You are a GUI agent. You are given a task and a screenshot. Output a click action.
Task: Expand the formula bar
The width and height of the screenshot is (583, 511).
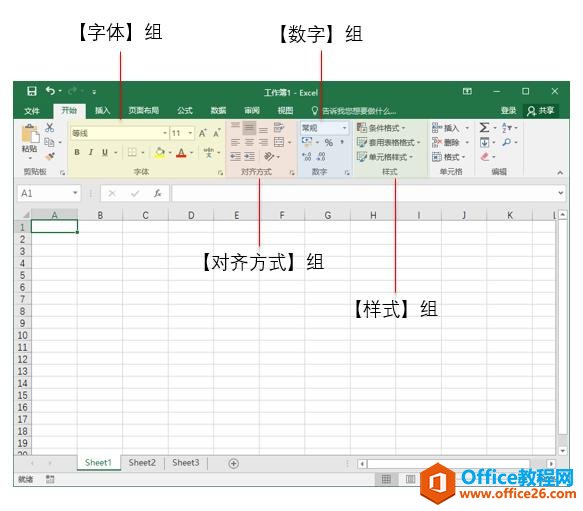[x=560, y=193]
